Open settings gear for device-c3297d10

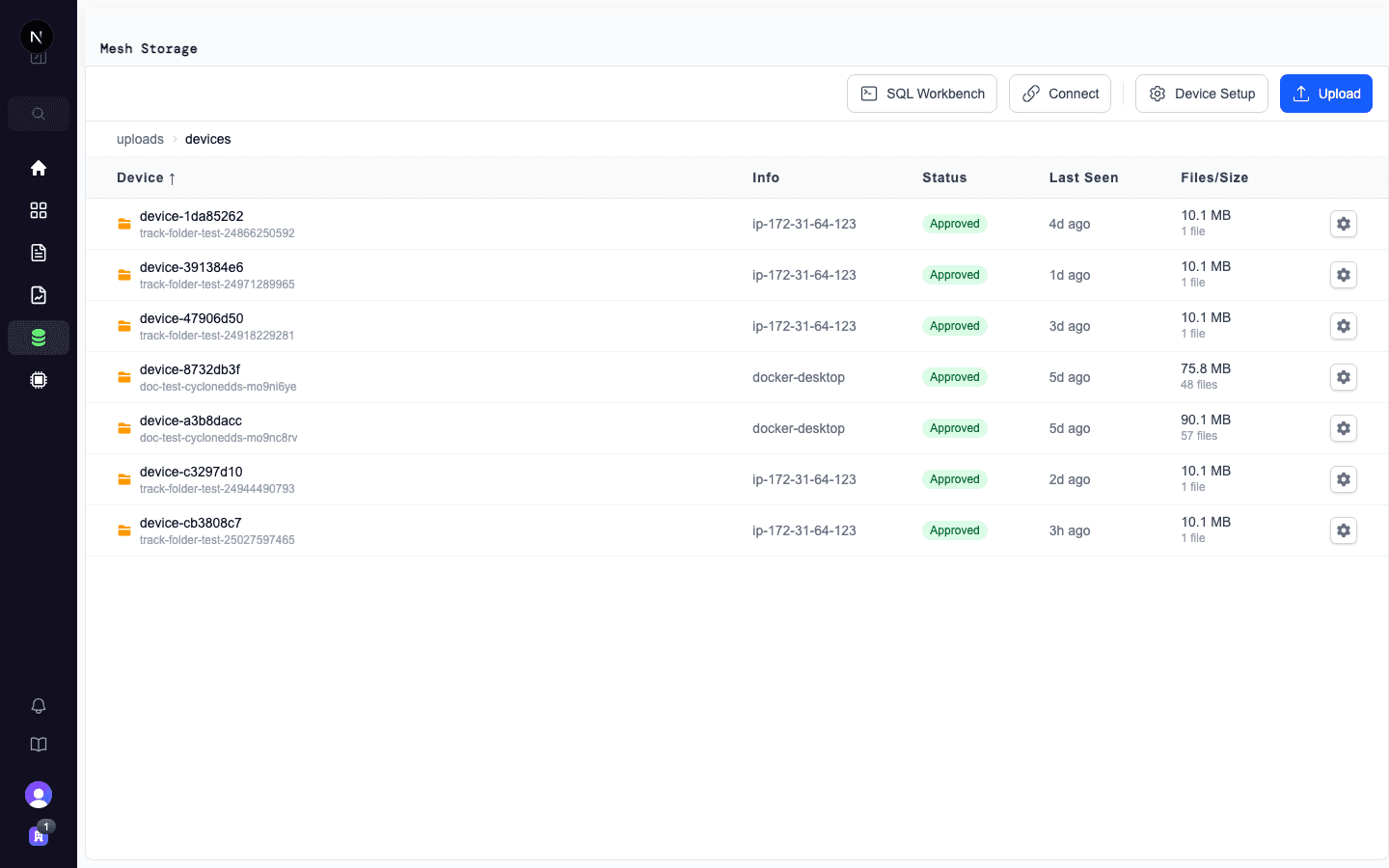[x=1344, y=479]
